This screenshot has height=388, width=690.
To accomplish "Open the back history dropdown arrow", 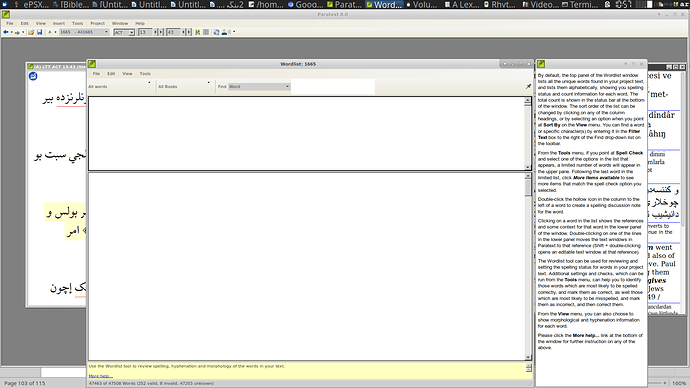I will 11,32.
